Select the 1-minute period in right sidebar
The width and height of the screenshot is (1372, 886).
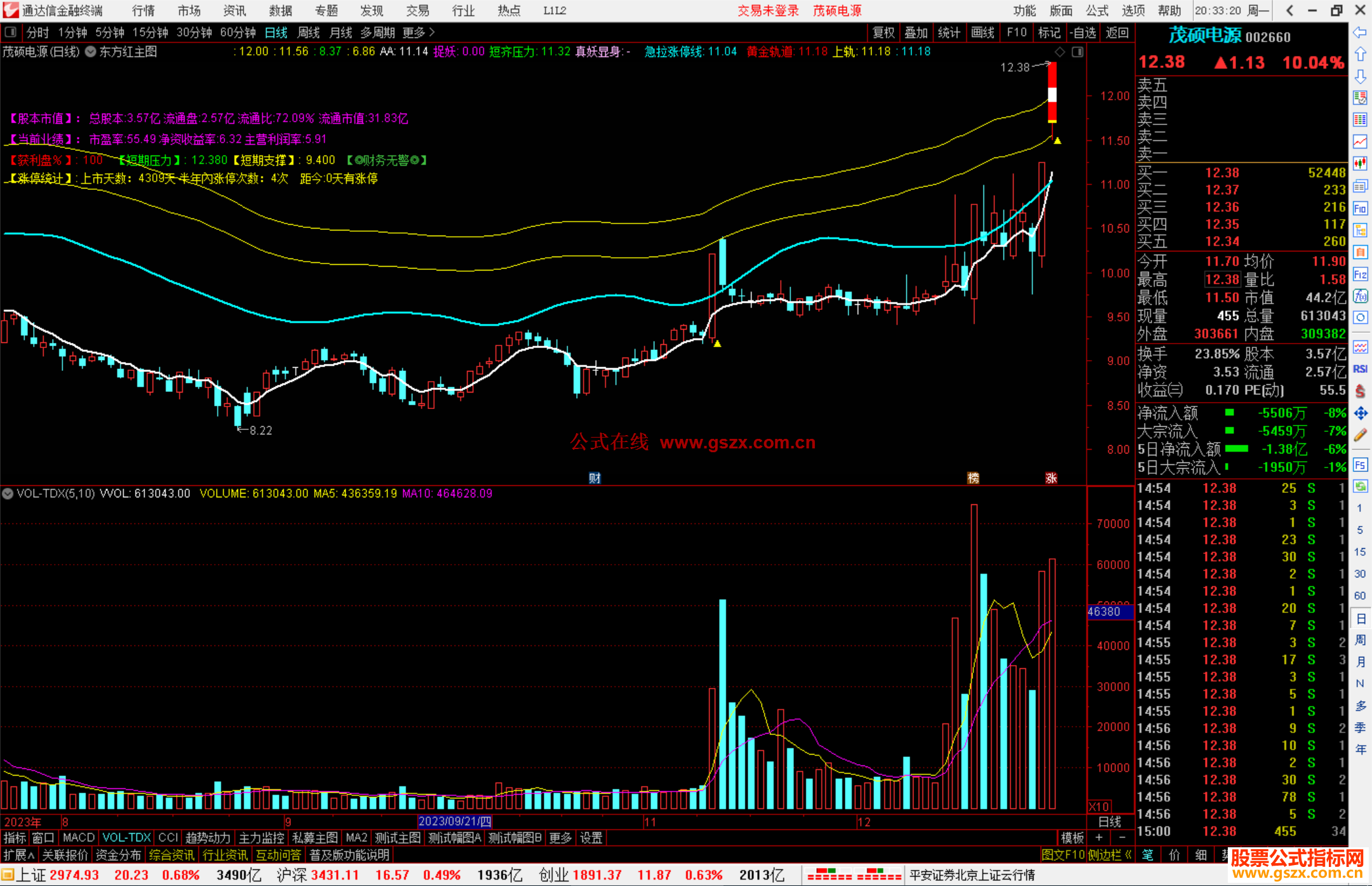point(1359,508)
